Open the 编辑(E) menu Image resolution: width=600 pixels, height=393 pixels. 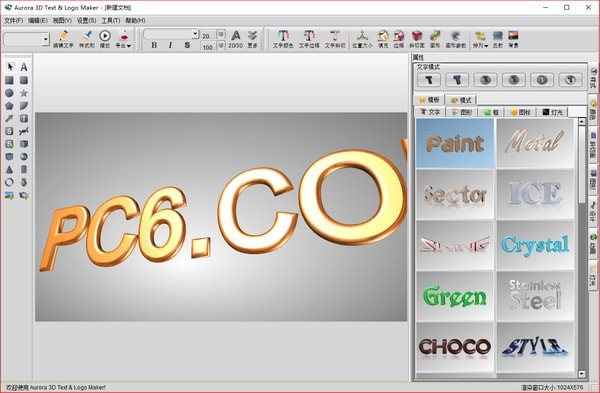coord(38,21)
